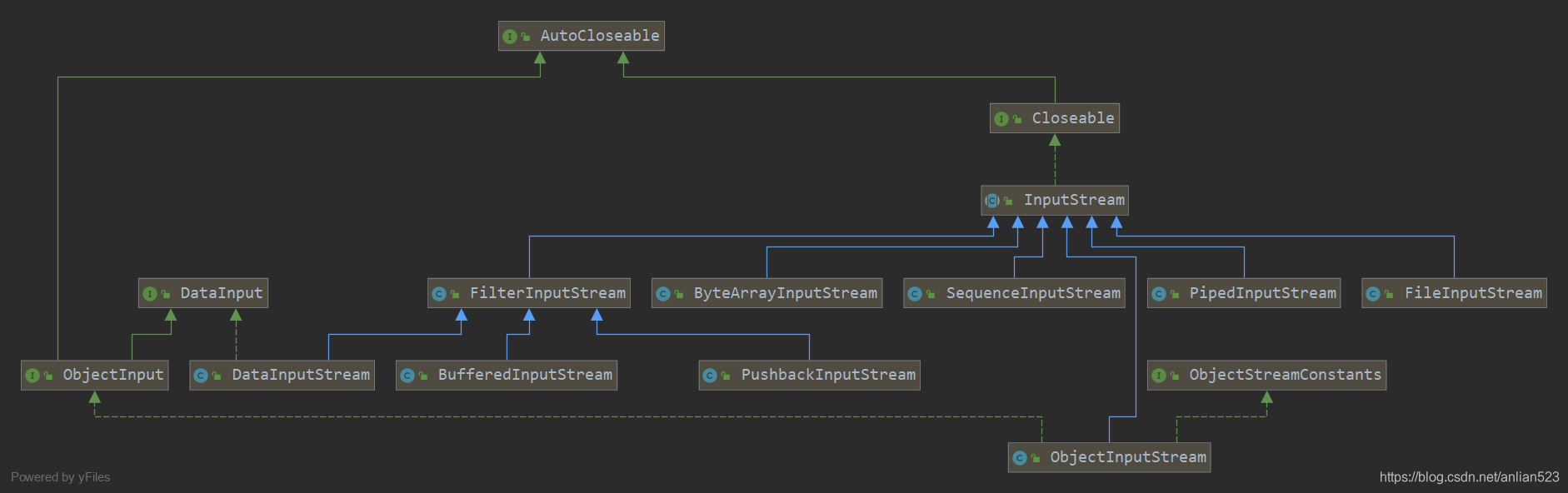Click the BufferedInputStream label text
This screenshot has height=493, width=1568.
click(x=525, y=375)
